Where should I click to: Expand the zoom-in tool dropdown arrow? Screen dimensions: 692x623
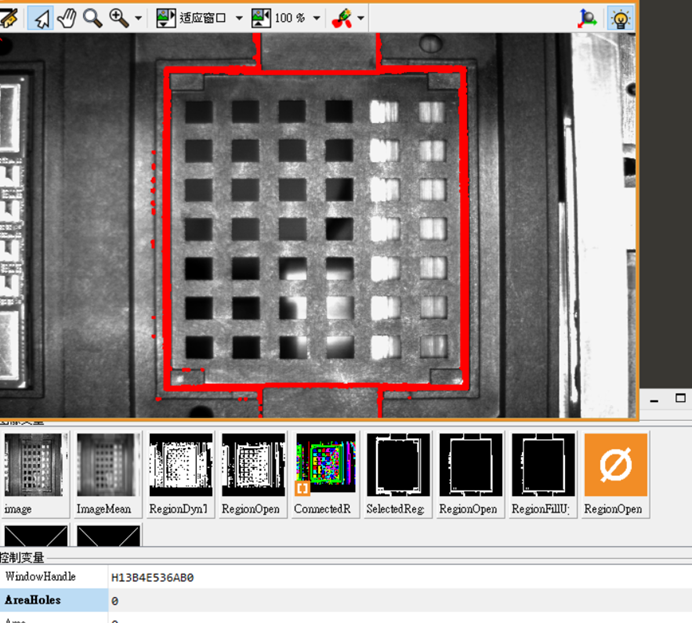point(138,19)
